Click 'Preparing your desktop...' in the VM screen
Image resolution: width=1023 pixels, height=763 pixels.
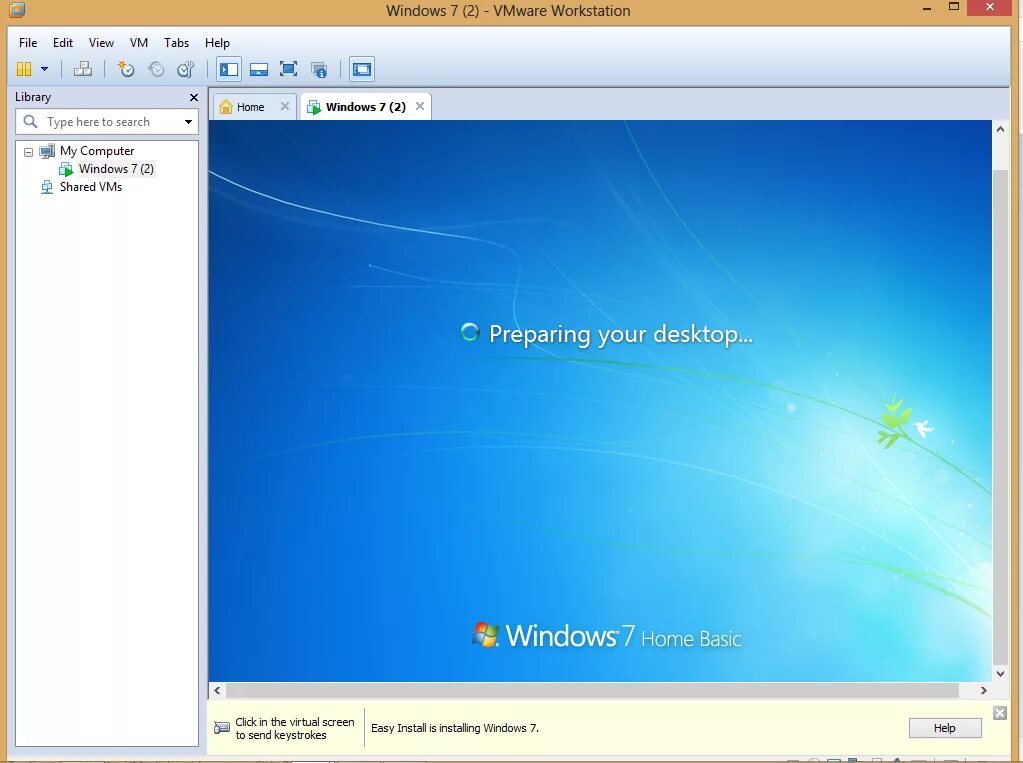point(620,334)
